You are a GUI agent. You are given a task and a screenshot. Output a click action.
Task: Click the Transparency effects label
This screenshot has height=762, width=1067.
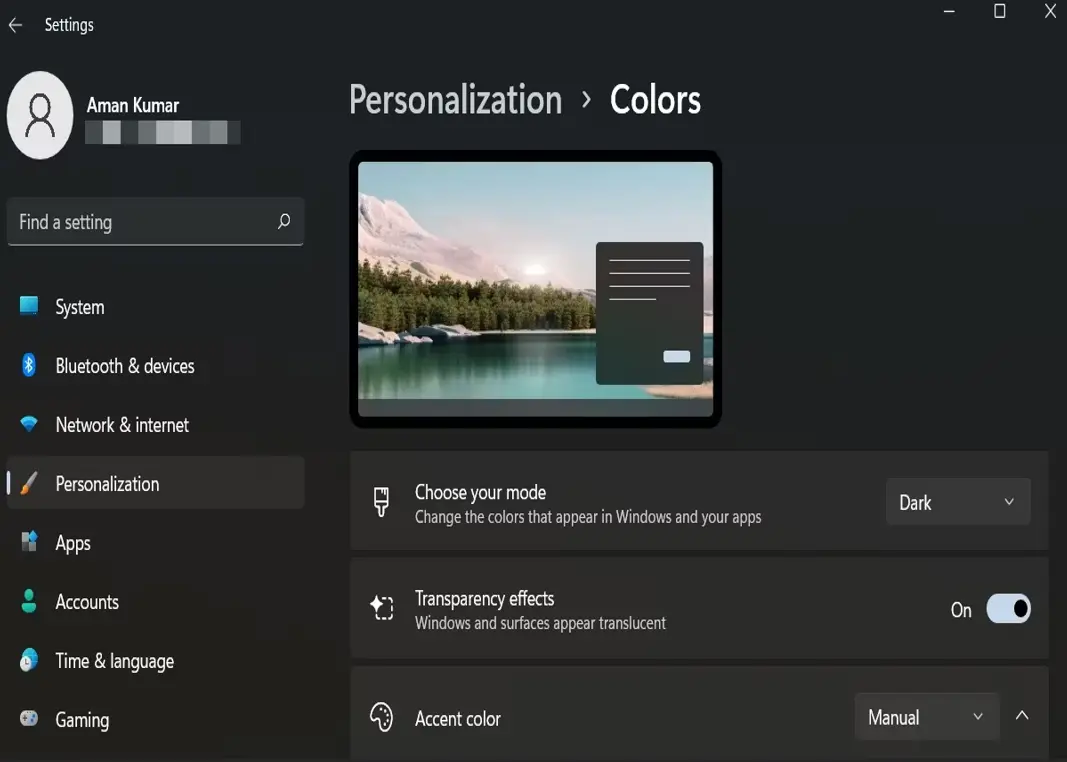(485, 598)
